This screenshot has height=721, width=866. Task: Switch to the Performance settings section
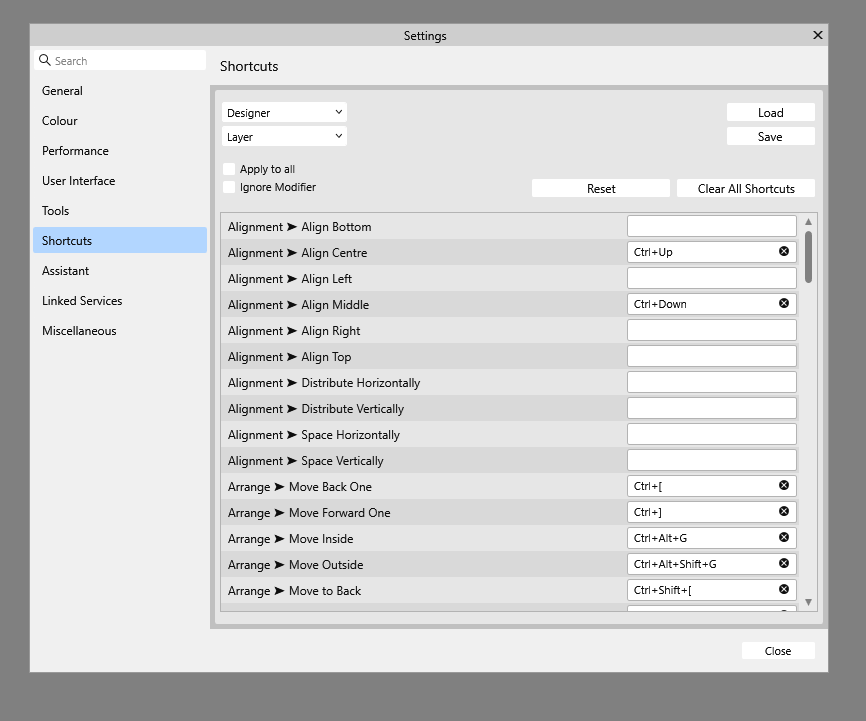coord(75,151)
